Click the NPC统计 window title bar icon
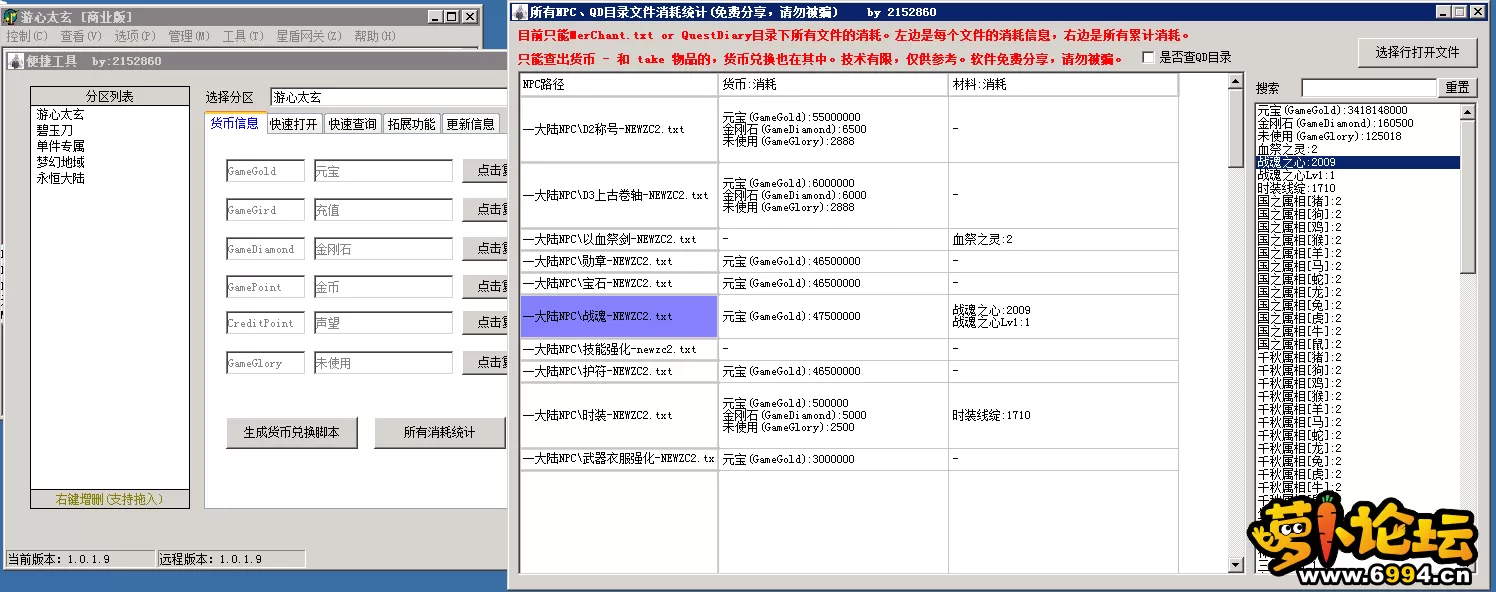The width and height of the screenshot is (1496, 592). pos(518,12)
